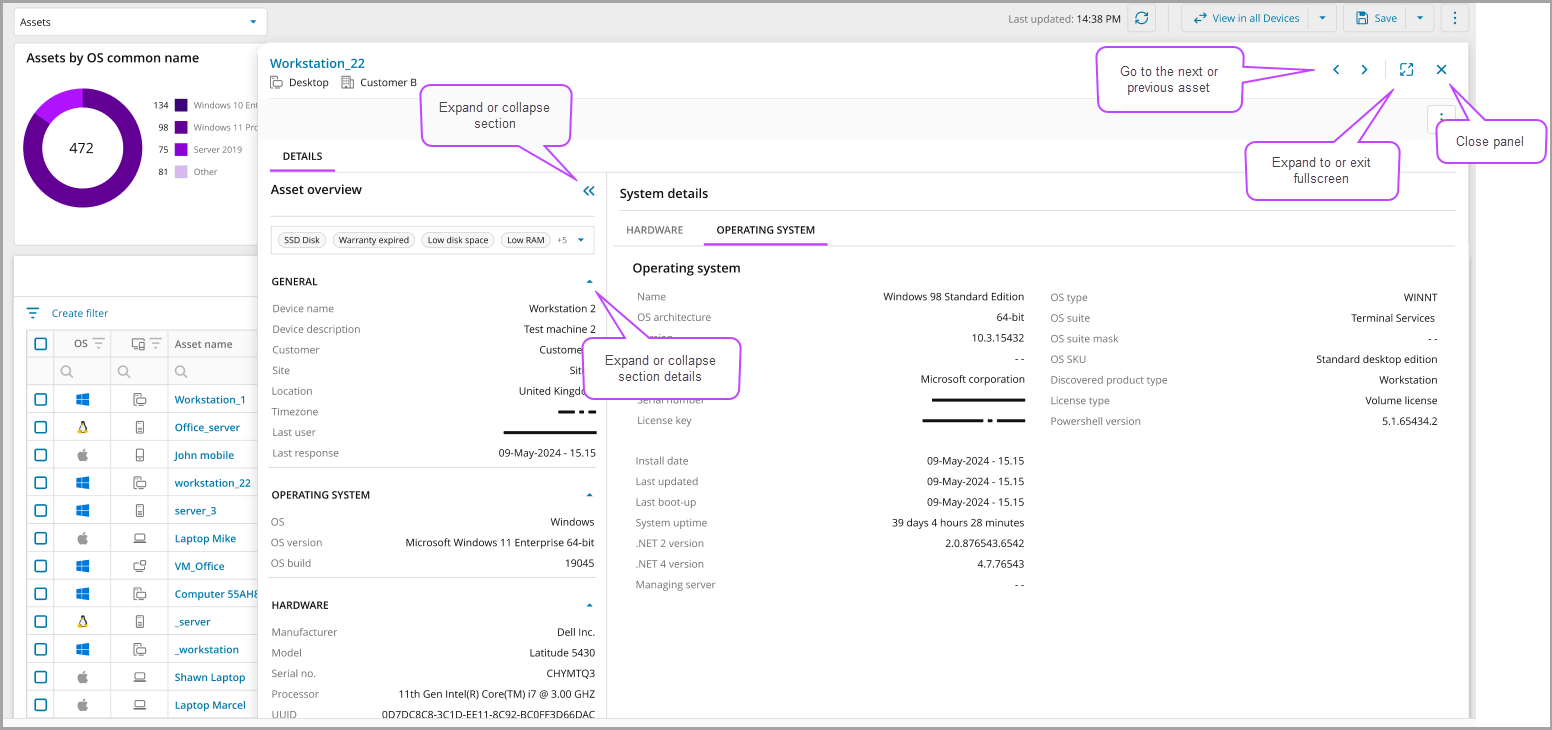This screenshot has width=1552, height=730.
Task: Click the filter icon beside Create filter
Action: coord(33,313)
